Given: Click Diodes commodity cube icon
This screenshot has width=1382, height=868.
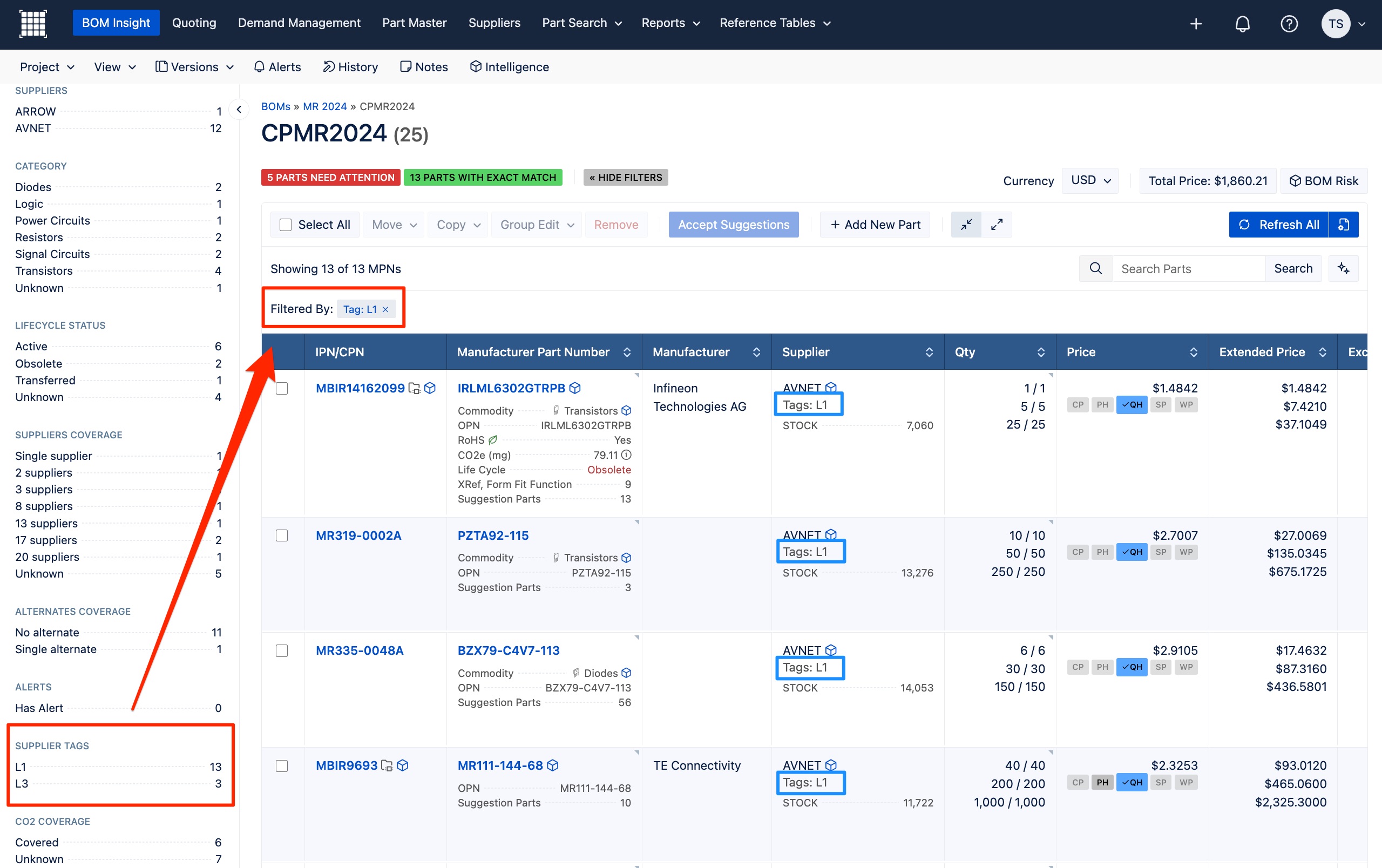Looking at the screenshot, I should point(626,673).
